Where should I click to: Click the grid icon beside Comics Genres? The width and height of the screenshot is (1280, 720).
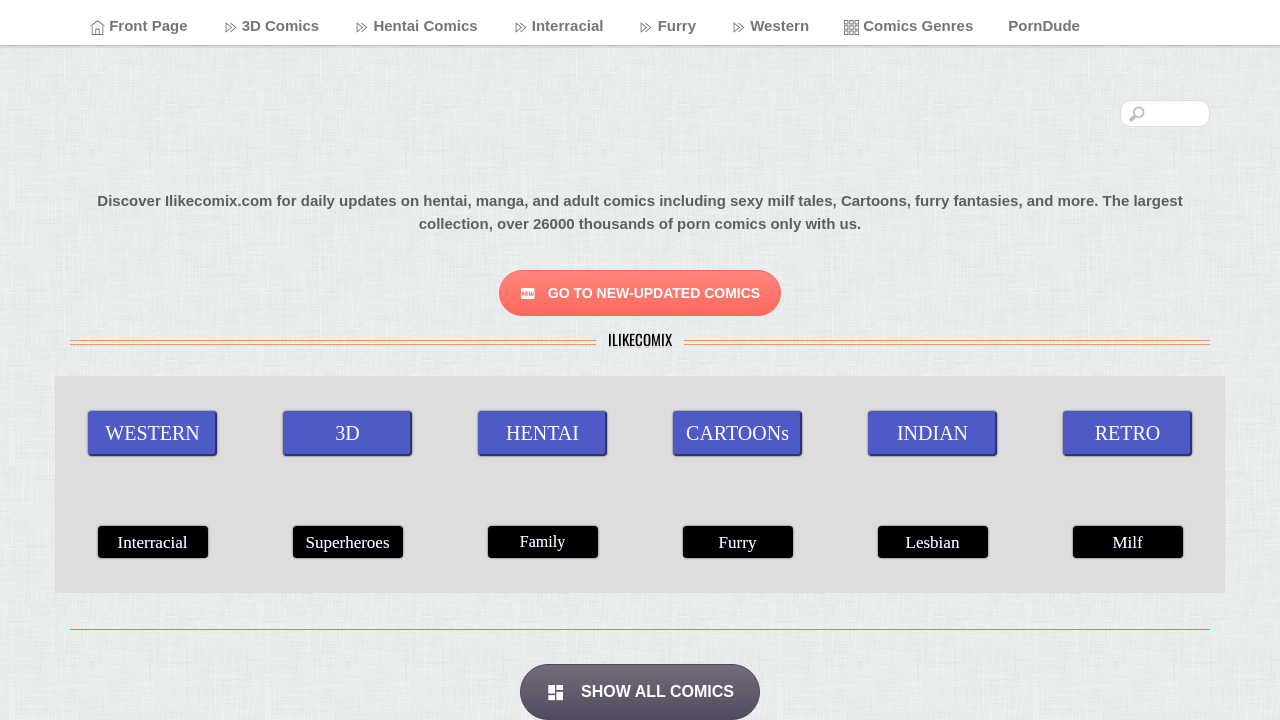click(851, 27)
